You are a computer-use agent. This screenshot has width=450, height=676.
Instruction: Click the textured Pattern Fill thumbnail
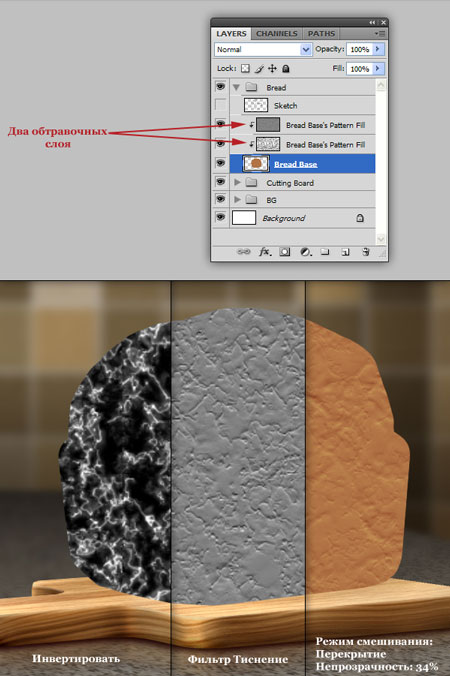(268, 144)
